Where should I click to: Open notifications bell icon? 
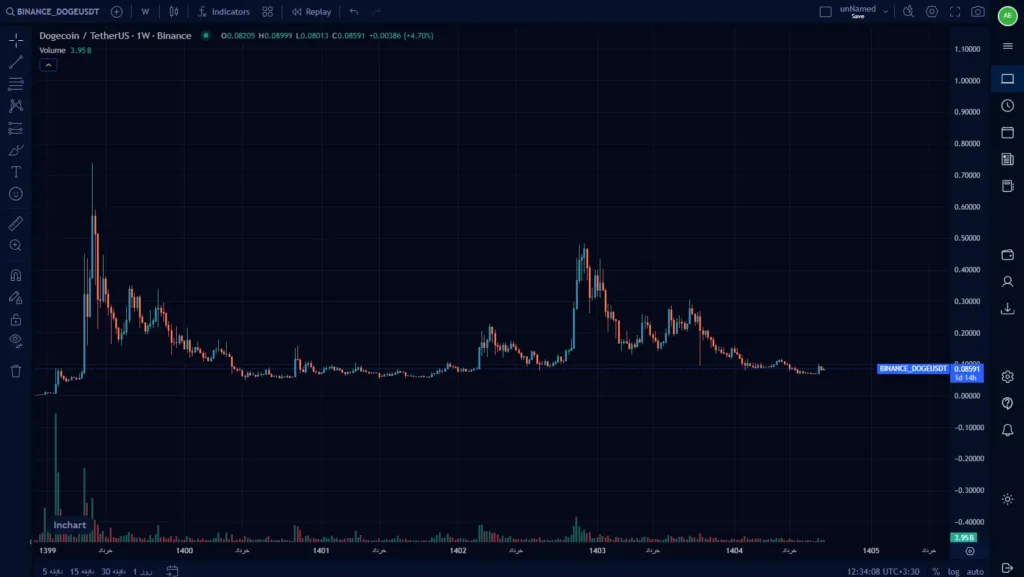(1008, 430)
